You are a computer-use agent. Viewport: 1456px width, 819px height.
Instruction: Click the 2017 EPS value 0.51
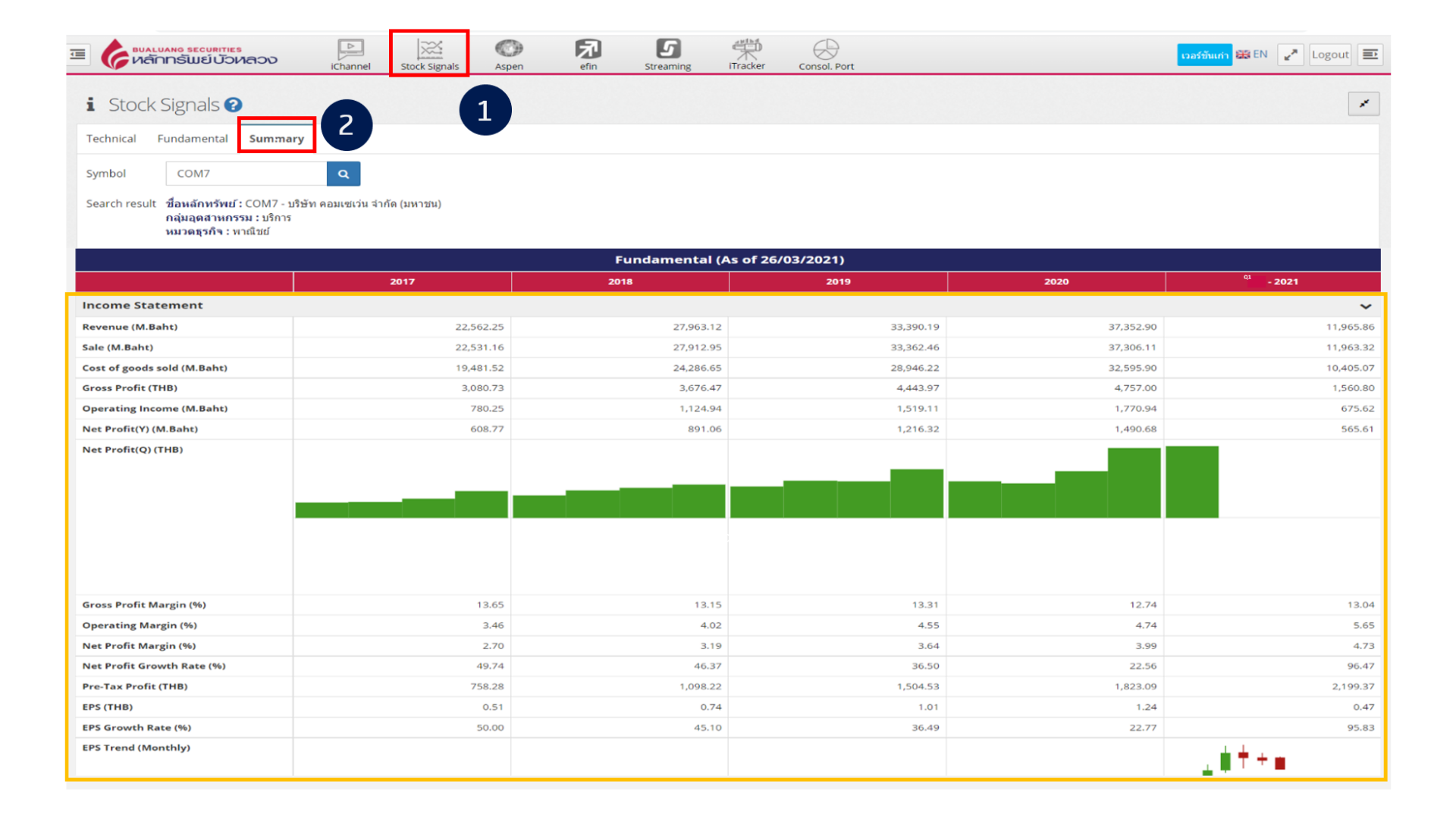[493, 707]
